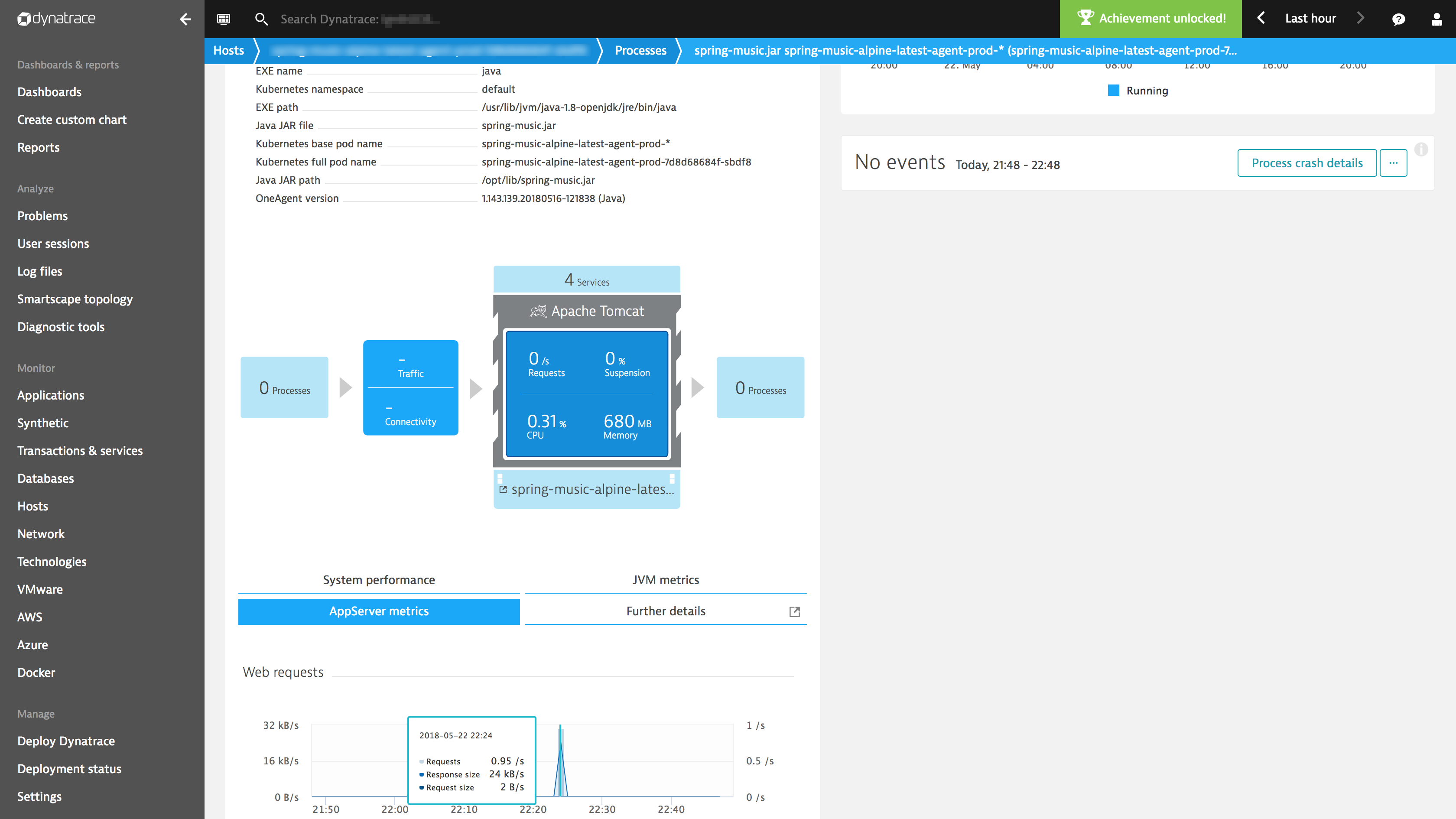1456x819 pixels.
Task: Click the request spike in Web requests chart
Action: [x=561, y=760]
